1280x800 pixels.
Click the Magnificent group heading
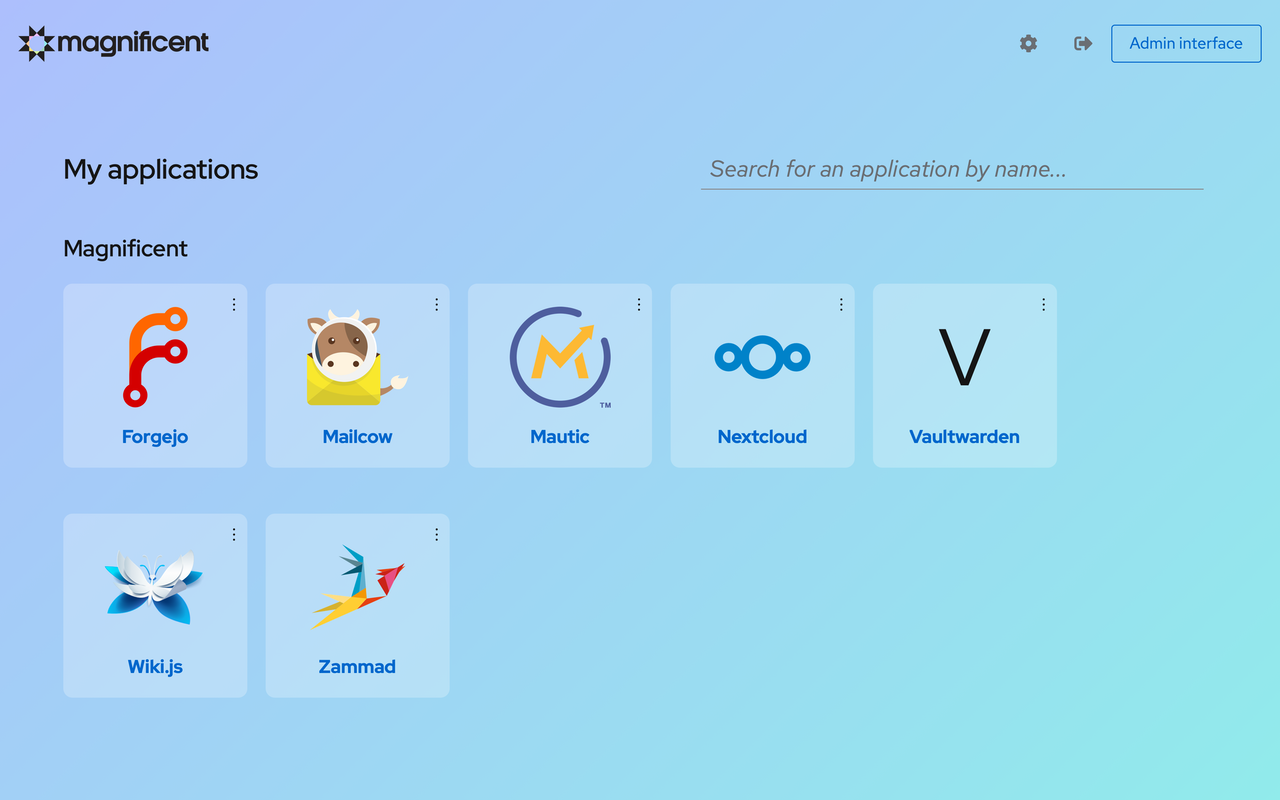click(126, 249)
